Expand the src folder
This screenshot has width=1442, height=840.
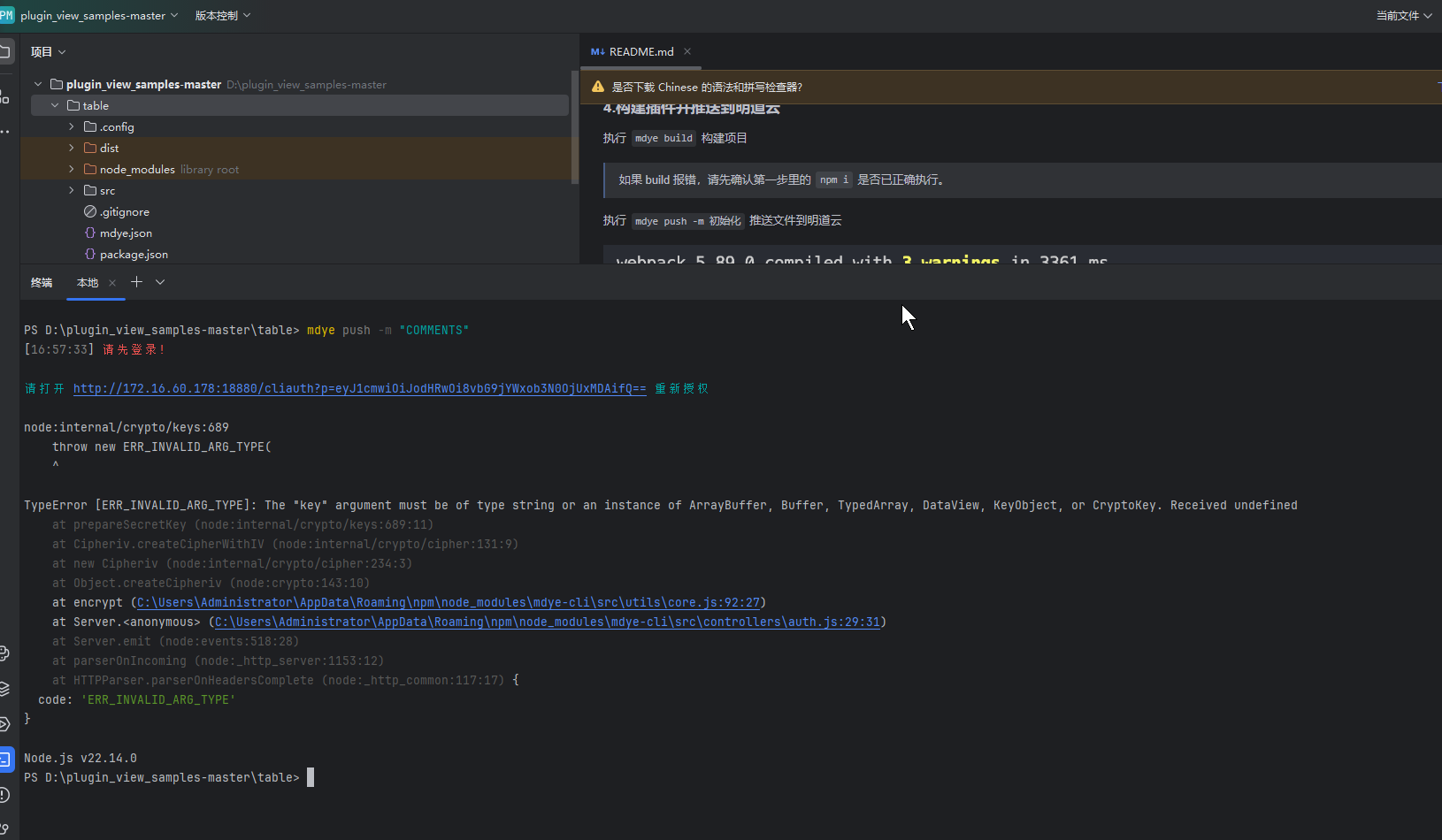(x=72, y=190)
